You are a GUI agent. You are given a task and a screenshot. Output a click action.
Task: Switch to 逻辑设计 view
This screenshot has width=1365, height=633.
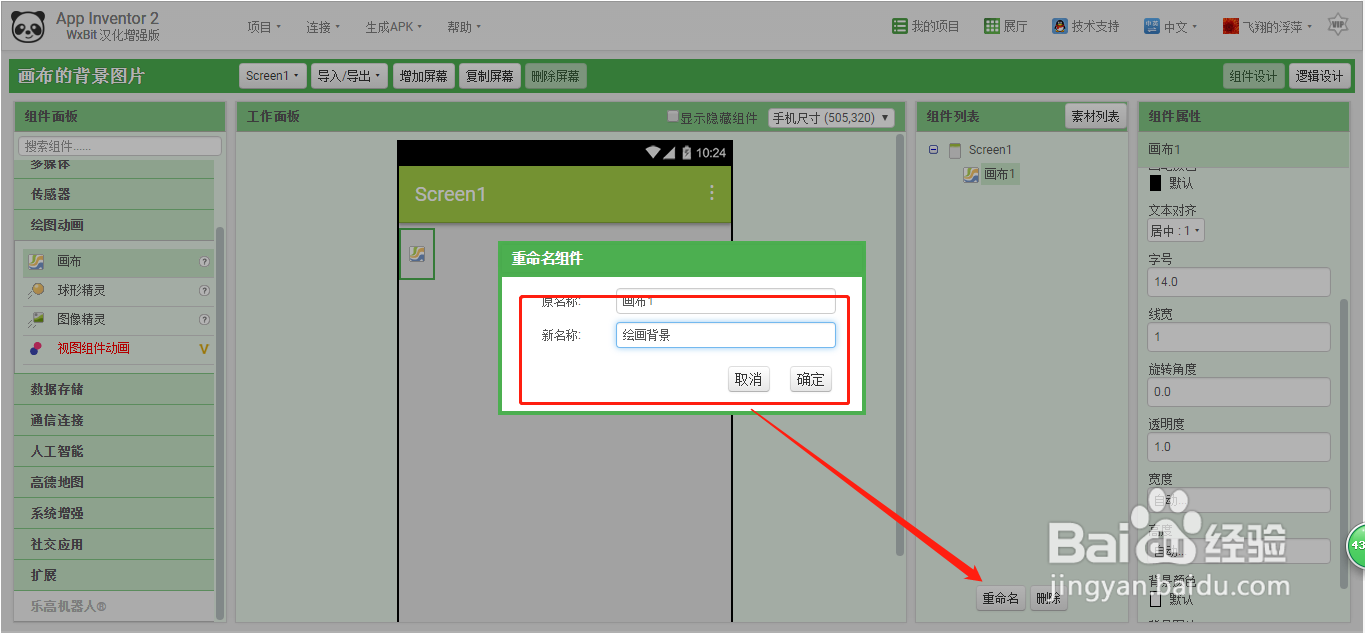pyautogui.click(x=1319, y=75)
